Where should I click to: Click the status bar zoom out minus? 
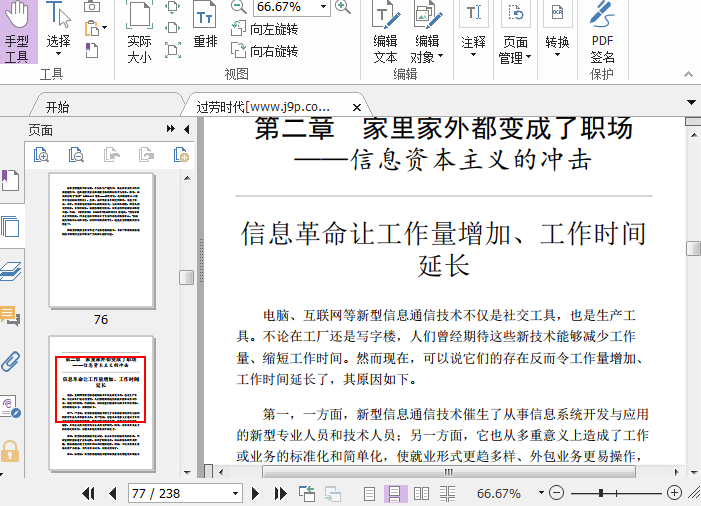click(x=556, y=493)
